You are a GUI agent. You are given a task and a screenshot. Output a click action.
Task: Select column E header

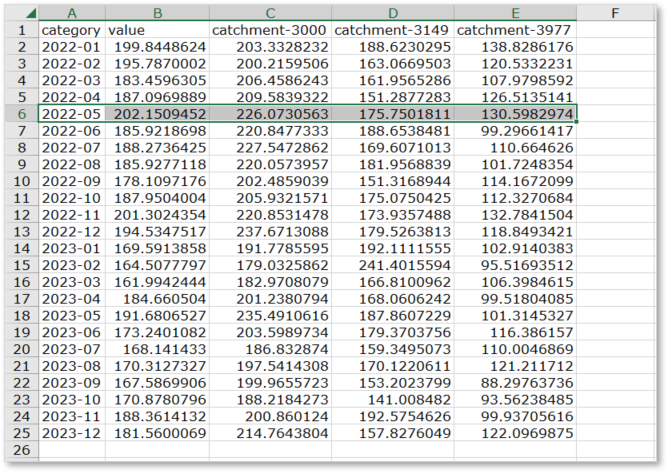click(x=515, y=13)
